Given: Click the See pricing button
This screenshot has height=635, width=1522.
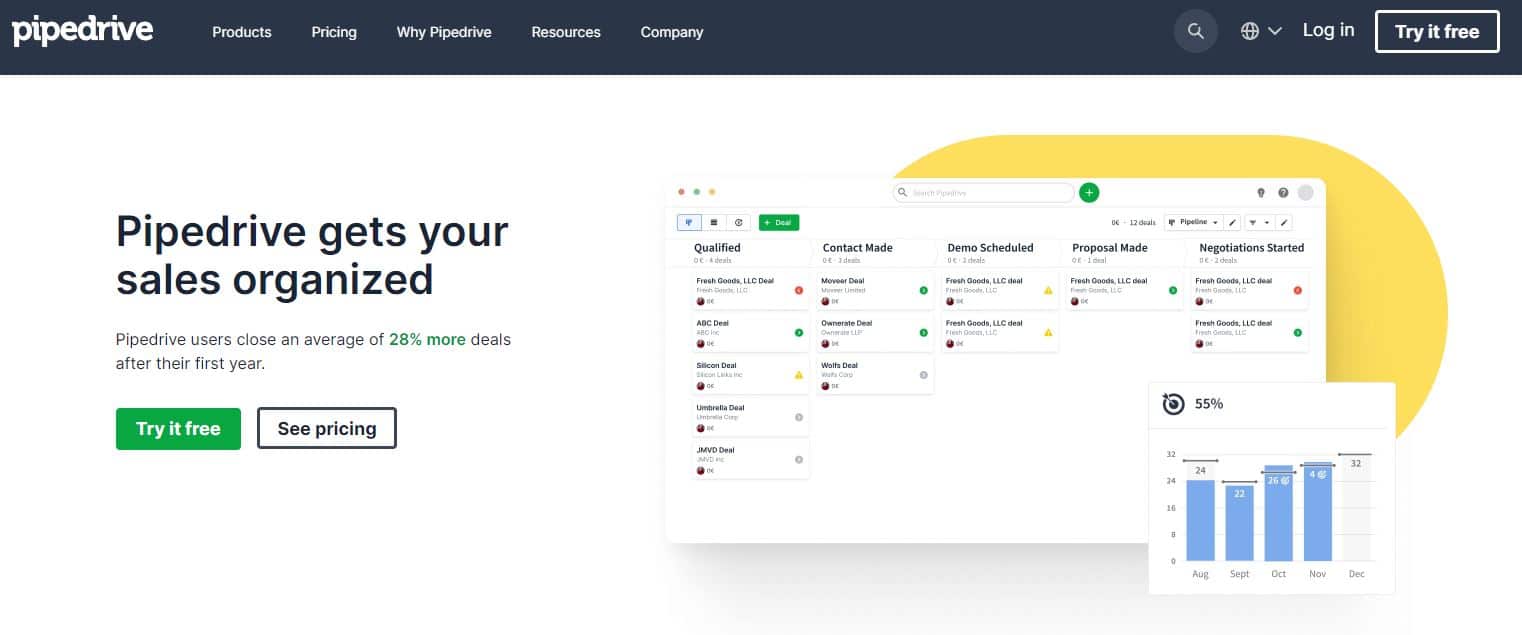Looking at the screenshot, I should pos(327,428).
